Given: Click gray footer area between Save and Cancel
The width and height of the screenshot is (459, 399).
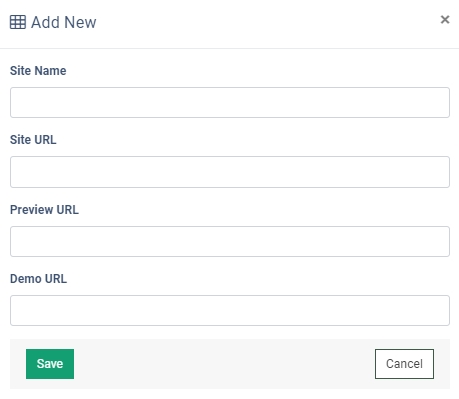Looking at the screenshot, I should pos(224,364).
